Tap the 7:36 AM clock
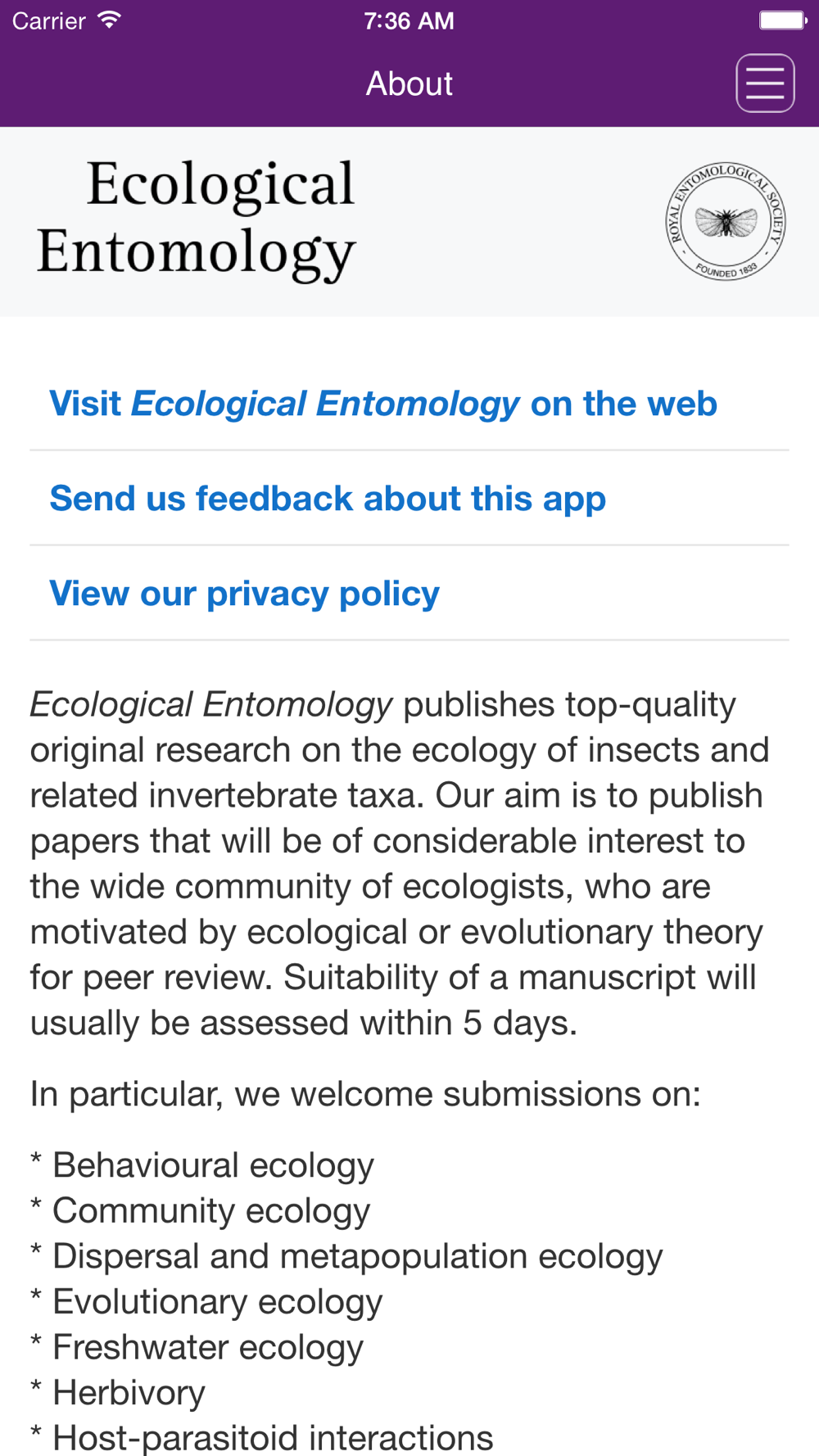This screenshot has width=819, height=1456. pos(409,20)
